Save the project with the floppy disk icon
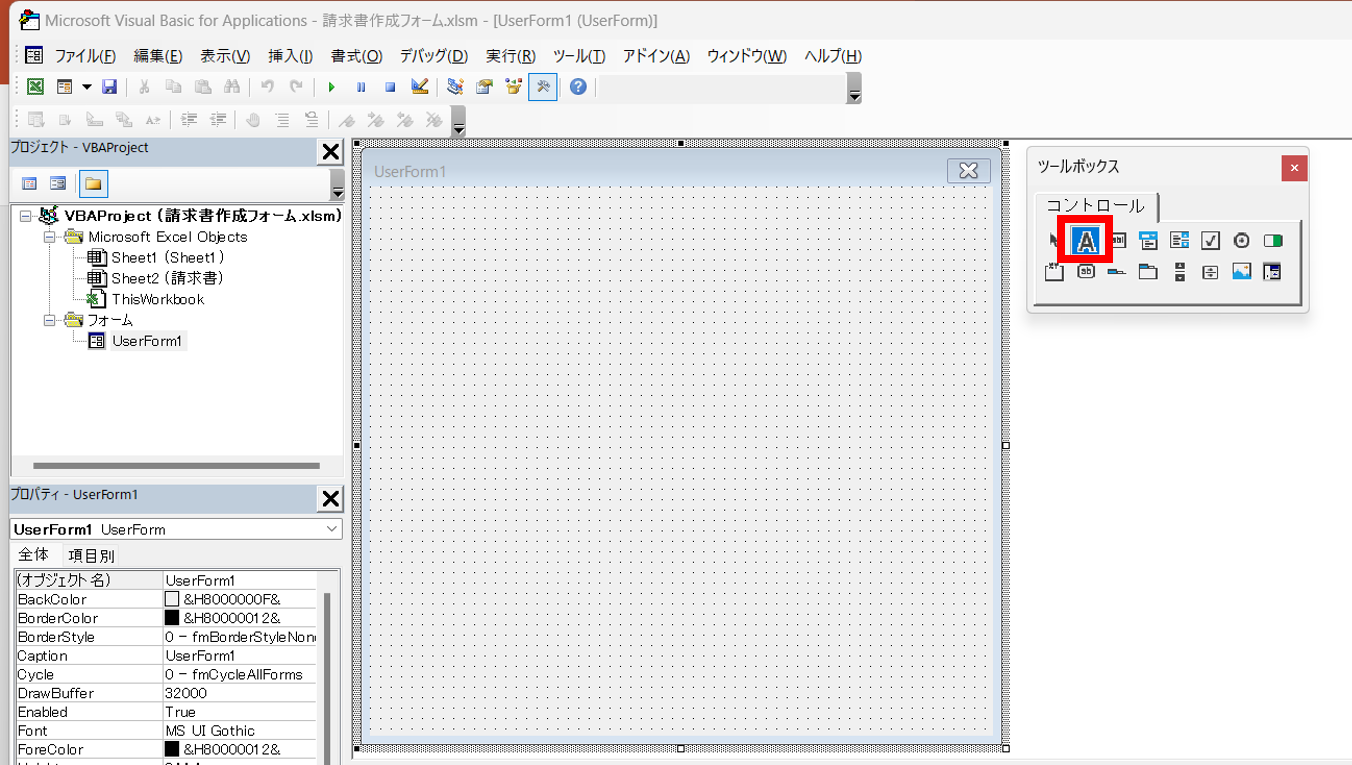 110,87
